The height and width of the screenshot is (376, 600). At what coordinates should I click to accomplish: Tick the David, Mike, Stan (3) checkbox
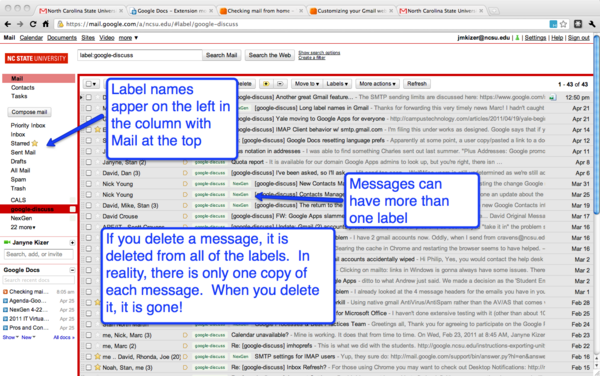[88, 205]
